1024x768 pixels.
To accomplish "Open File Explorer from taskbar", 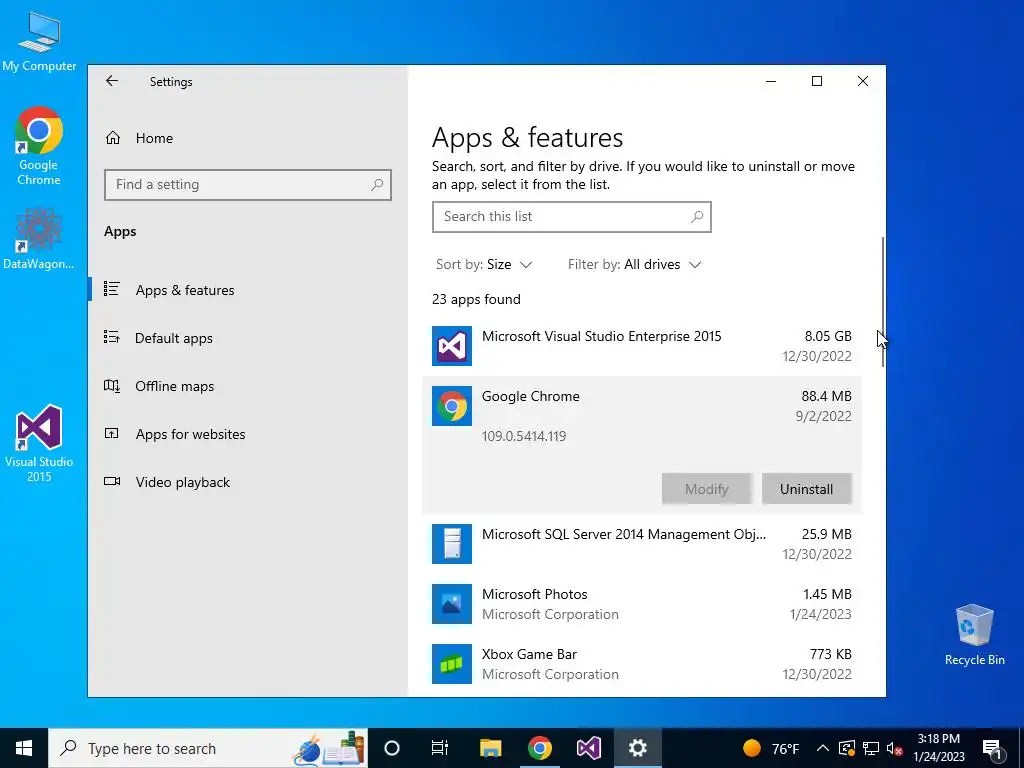I will 490,748.
